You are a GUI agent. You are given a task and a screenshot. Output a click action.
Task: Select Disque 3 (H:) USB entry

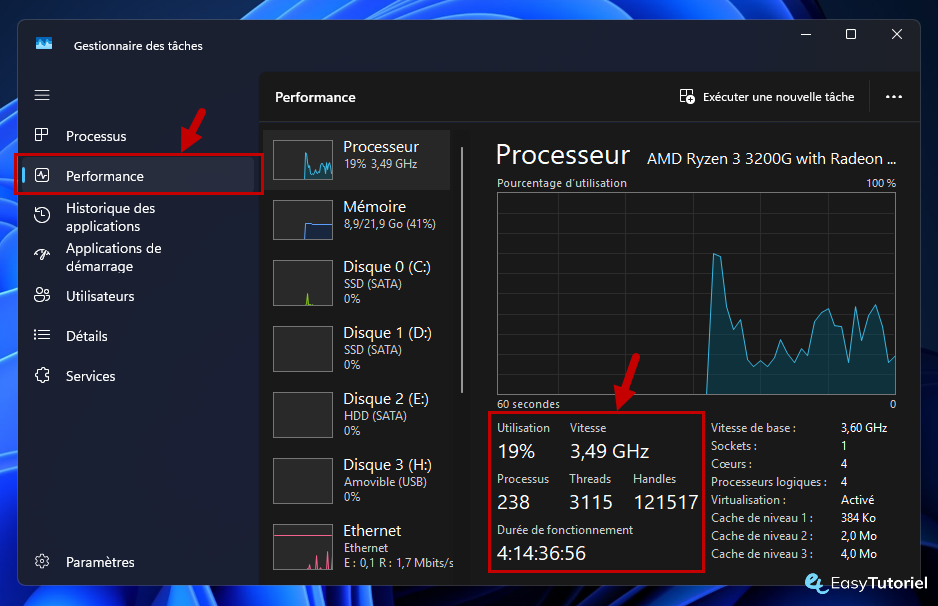click(358, 481)
